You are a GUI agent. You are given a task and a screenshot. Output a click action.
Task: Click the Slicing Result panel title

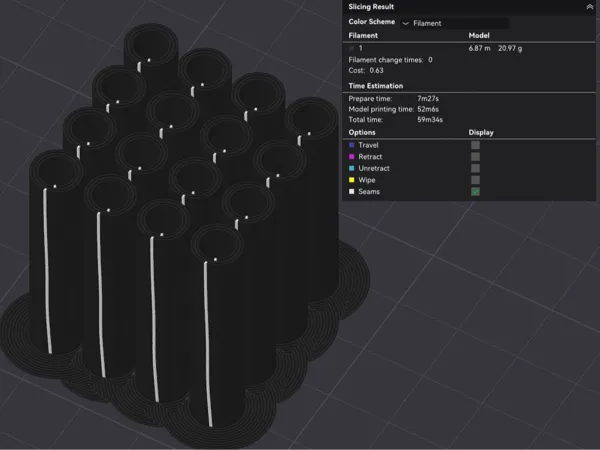coord(371,7)
